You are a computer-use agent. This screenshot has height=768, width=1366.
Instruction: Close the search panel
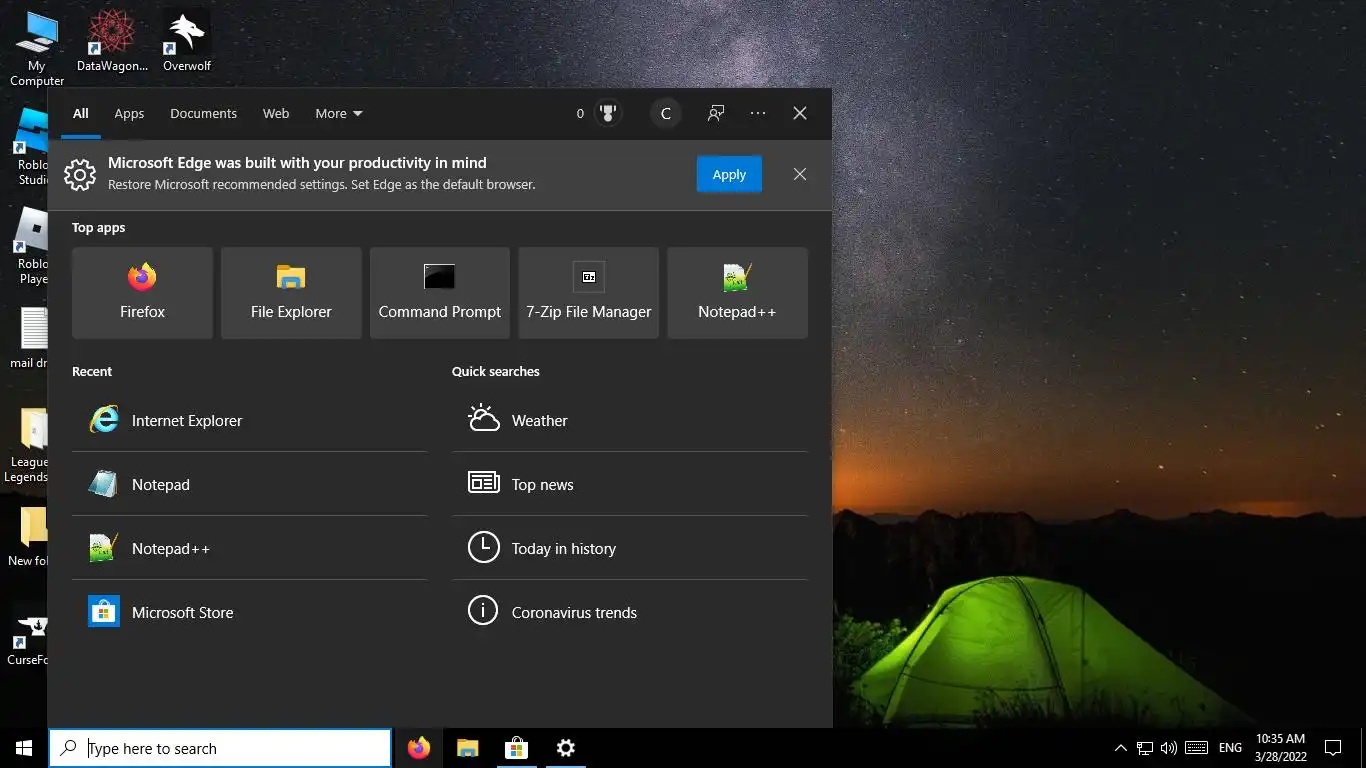coord(800,113)
